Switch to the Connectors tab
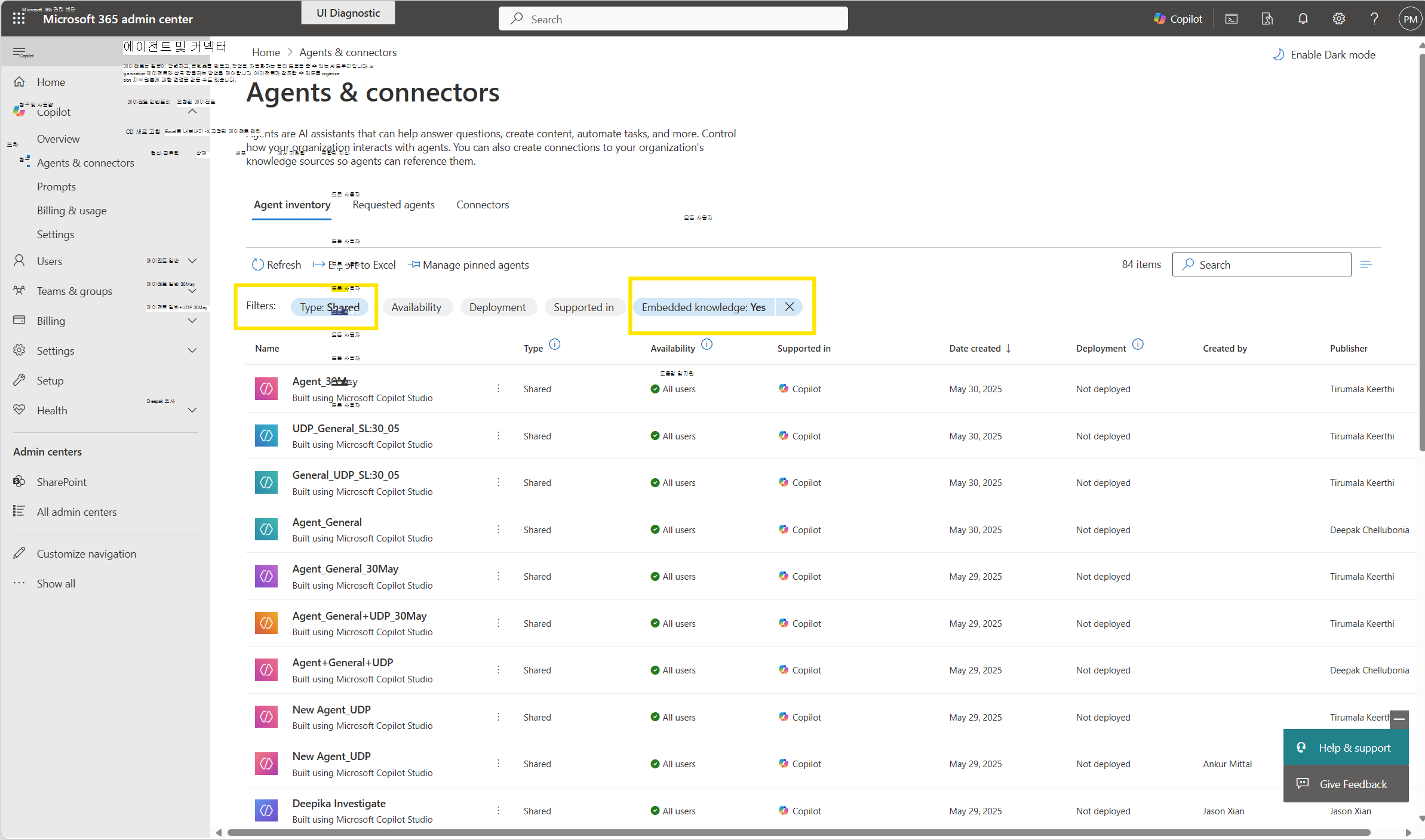Viewport: 1425px width, 840px height. pyautogui.click(x=483, y=205)
